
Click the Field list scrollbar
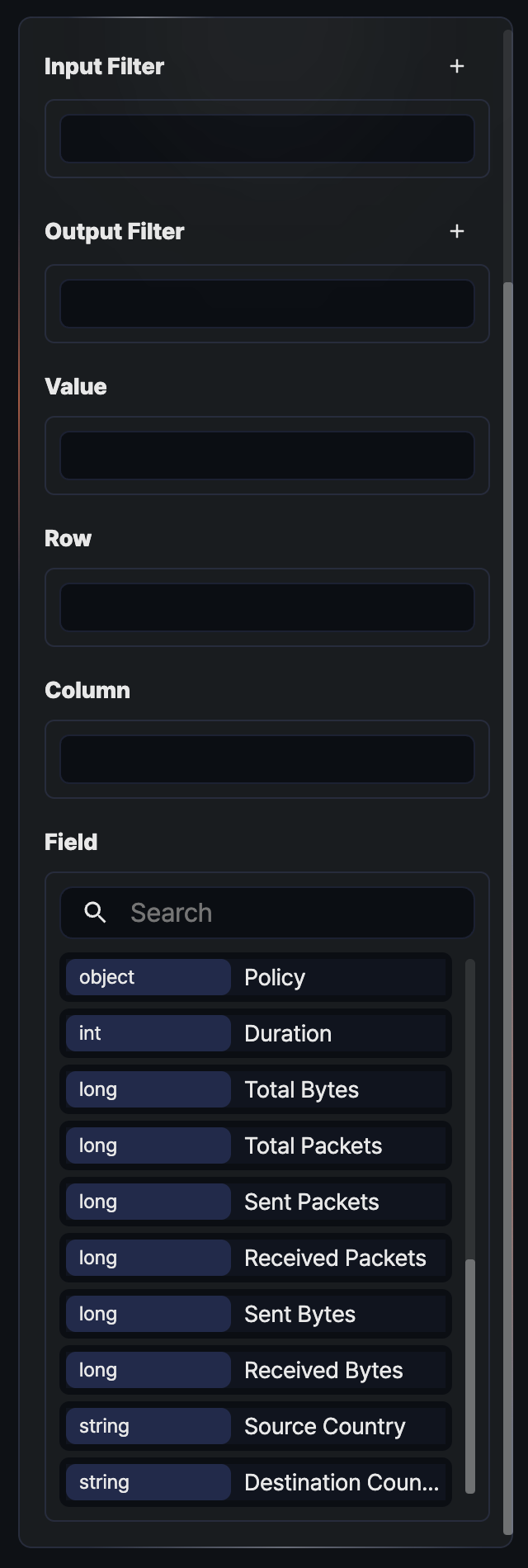pos(470,1374)
